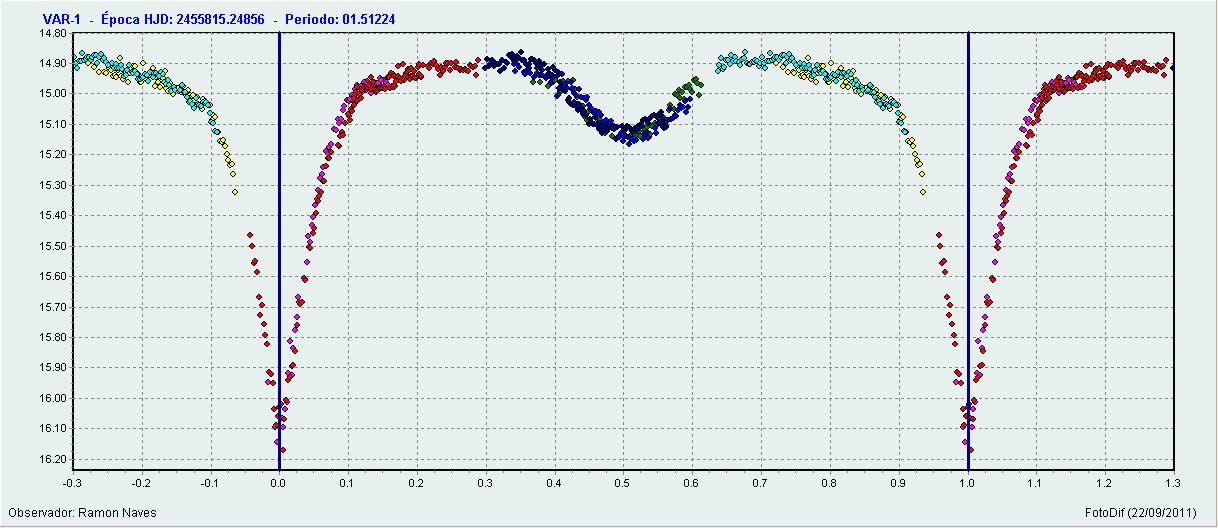Click the Observador: Ramon Naves text
The width and height of the screenshot is (1218, 528).
coord(83,513)
